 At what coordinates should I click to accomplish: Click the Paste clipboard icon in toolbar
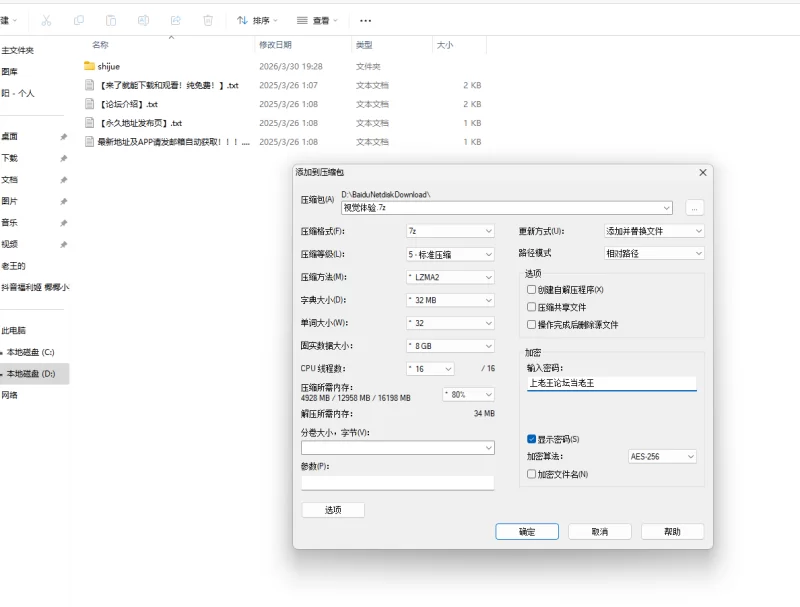111,20
